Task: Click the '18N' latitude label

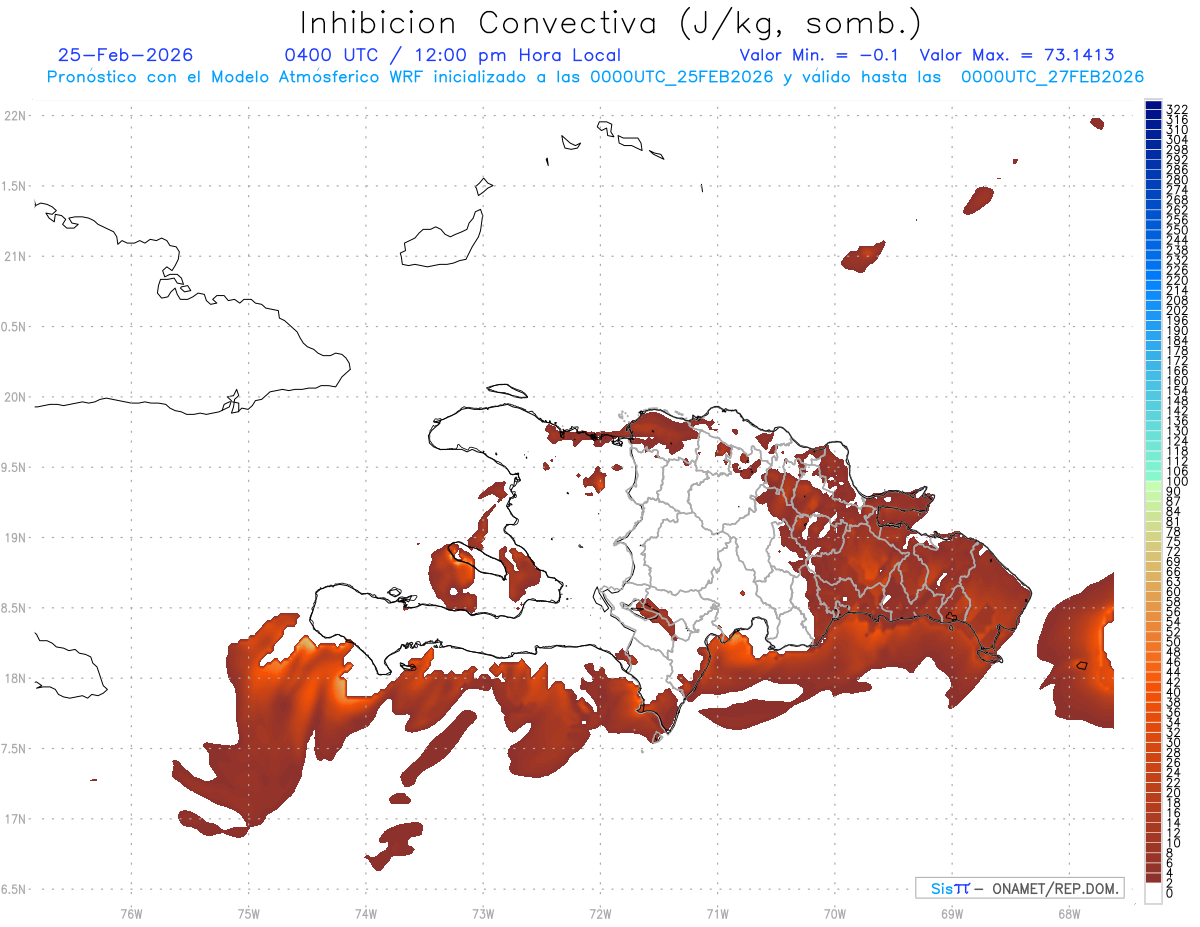Action: [x=14, y=678]
